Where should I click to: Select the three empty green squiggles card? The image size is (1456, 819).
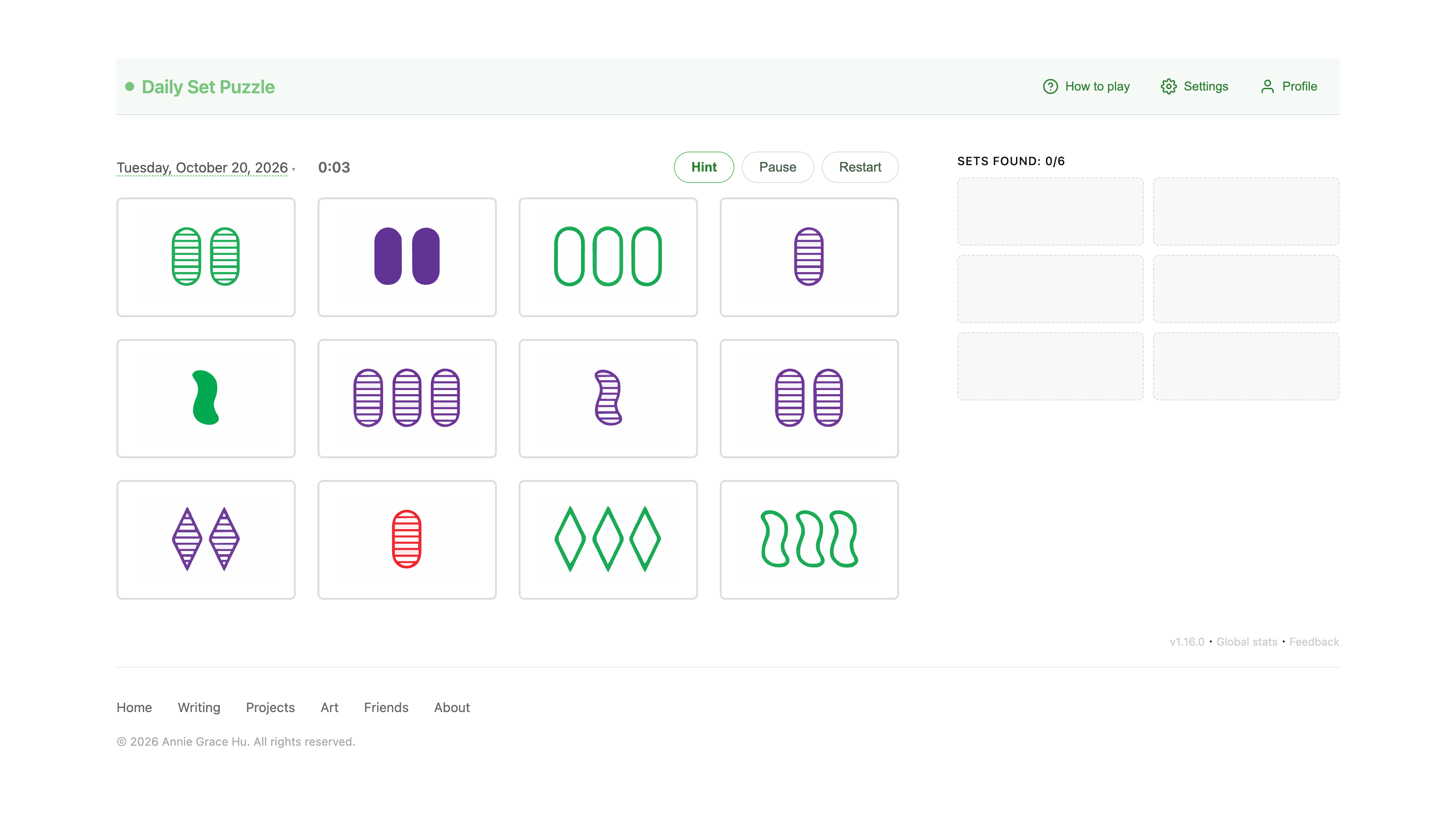809,539
